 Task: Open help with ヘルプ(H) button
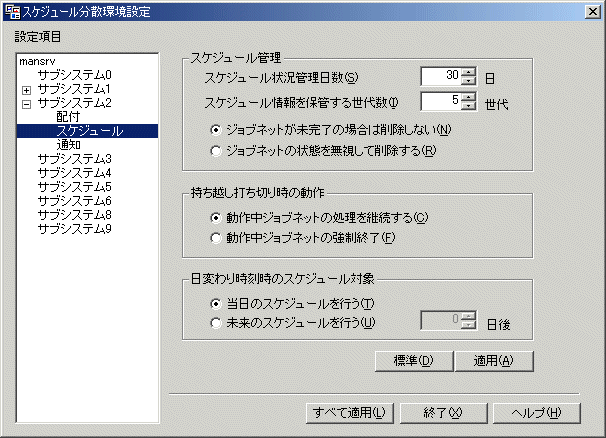tap(536, 413)
